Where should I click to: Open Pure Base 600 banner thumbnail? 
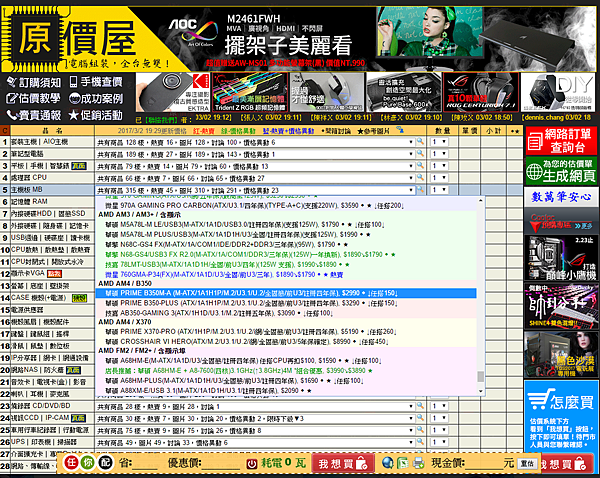(x=404, y=92)
